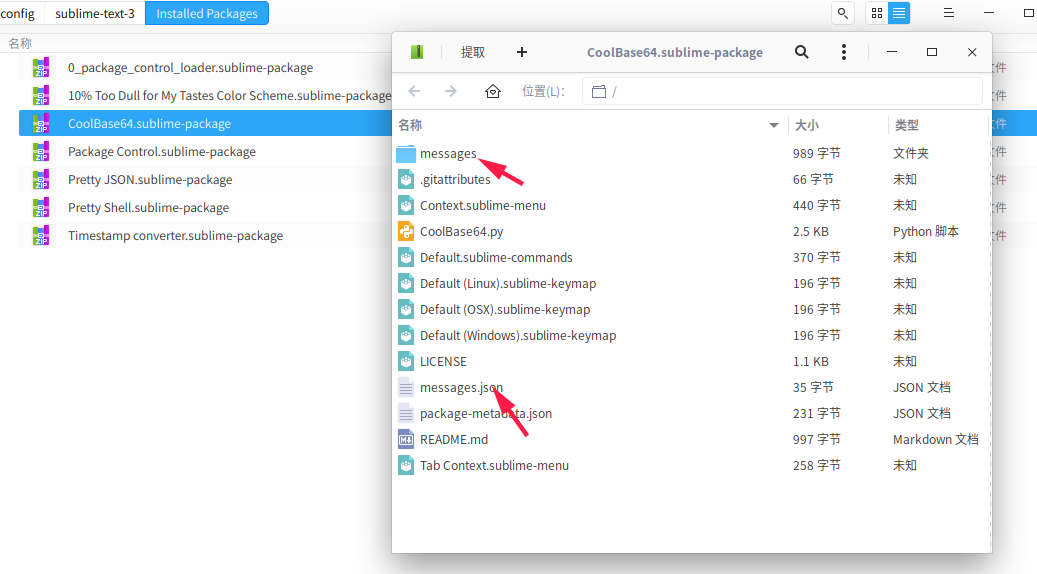Viewport: 1037px width, 574px height.
Task: Select Default (Linux).sublime-keymap file icon
Action: 406,284
